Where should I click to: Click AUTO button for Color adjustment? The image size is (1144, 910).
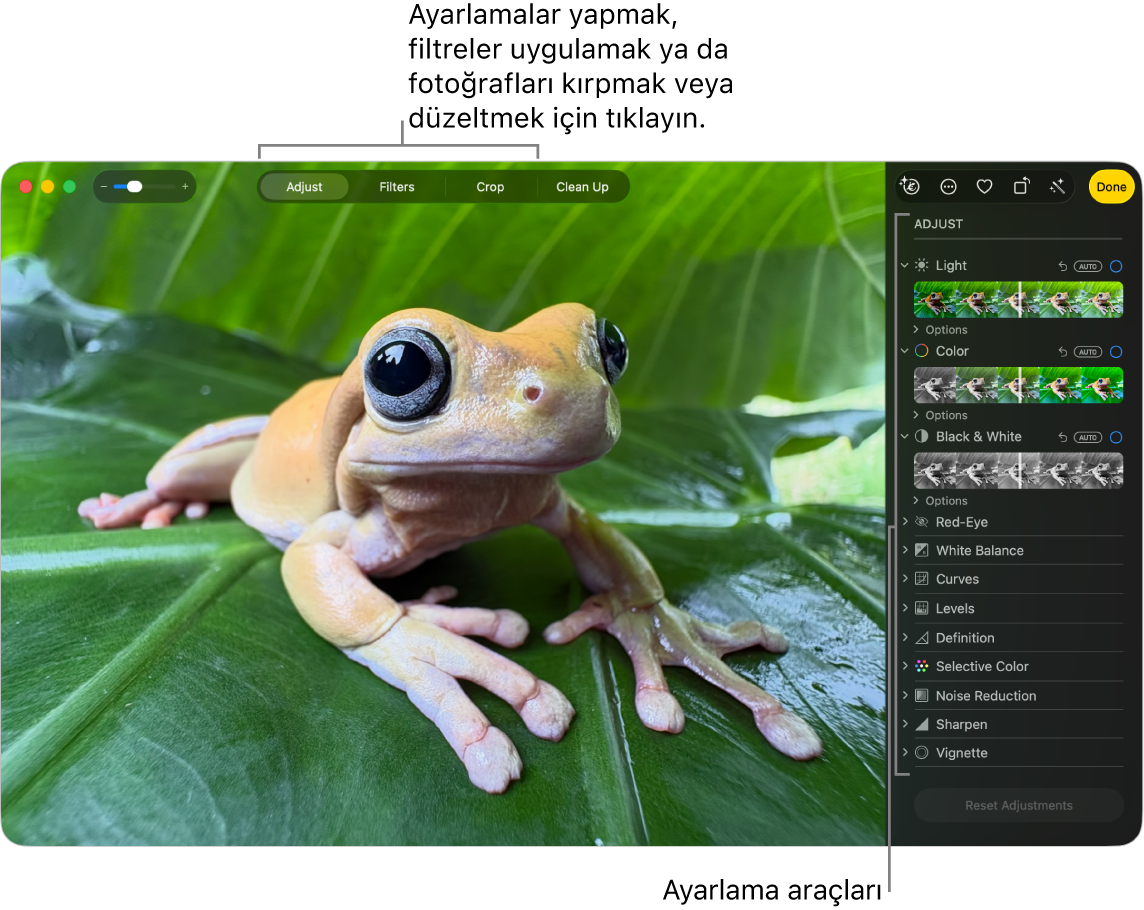coord(1088,352)
